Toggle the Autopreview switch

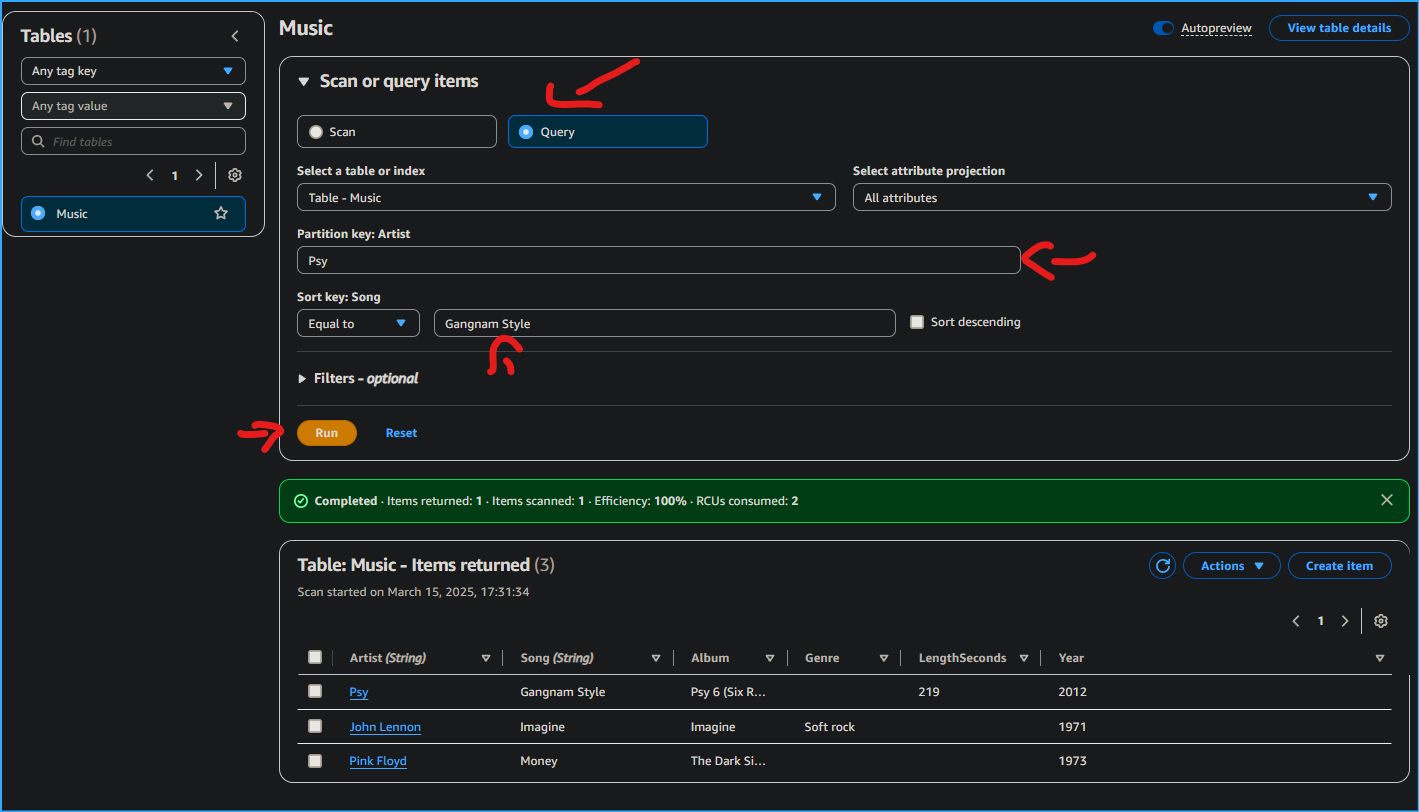point(1163,28)
